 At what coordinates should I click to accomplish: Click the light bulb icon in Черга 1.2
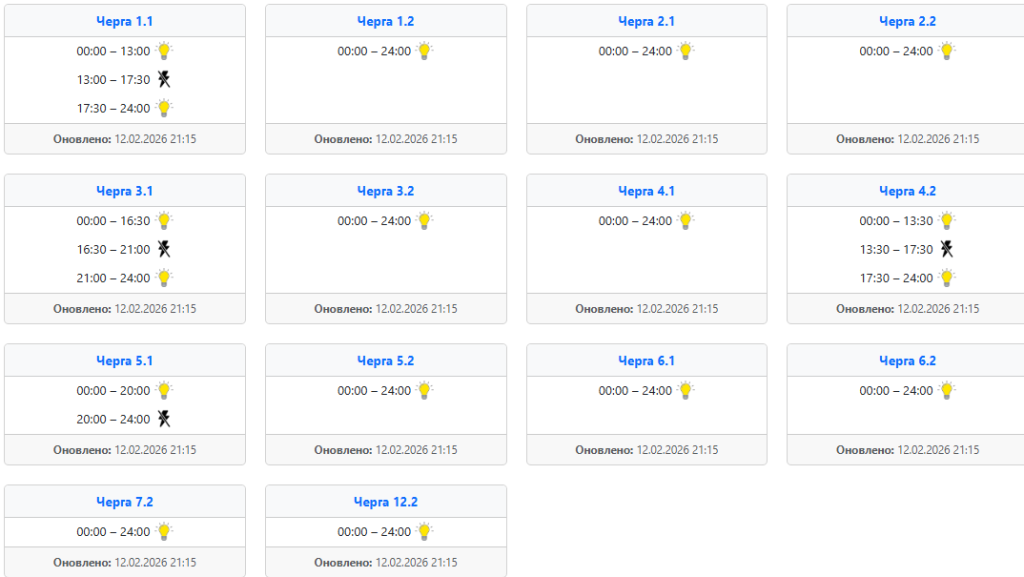pyautogui.click(x=424, y=51)
